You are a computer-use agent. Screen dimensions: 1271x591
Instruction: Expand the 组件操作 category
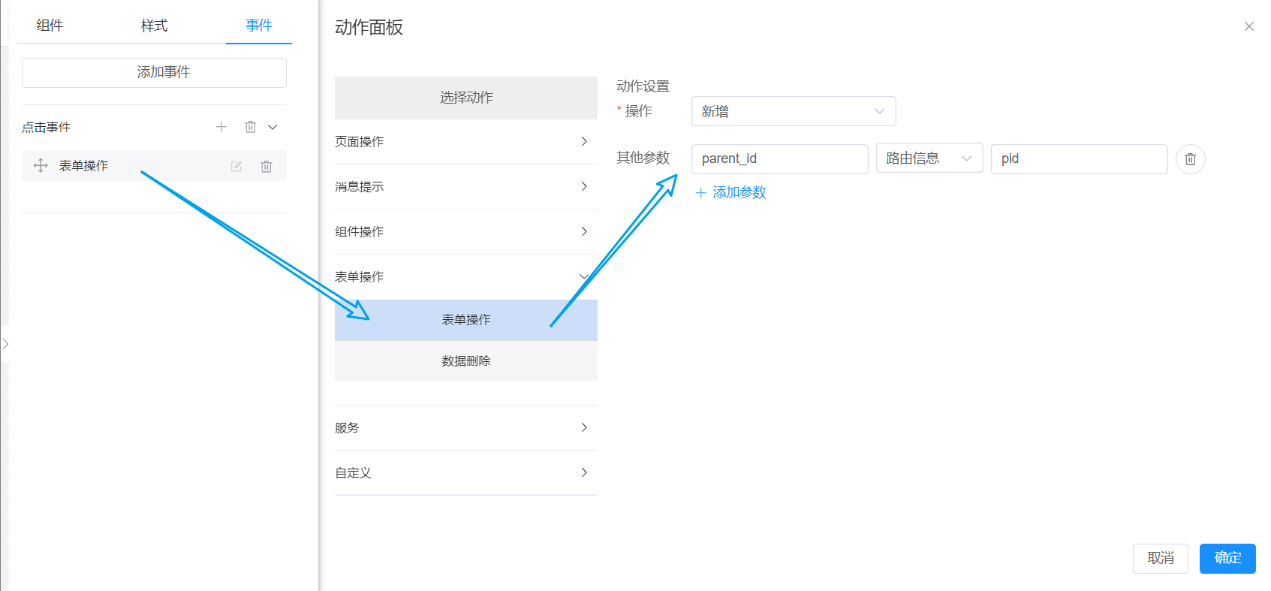465,232
